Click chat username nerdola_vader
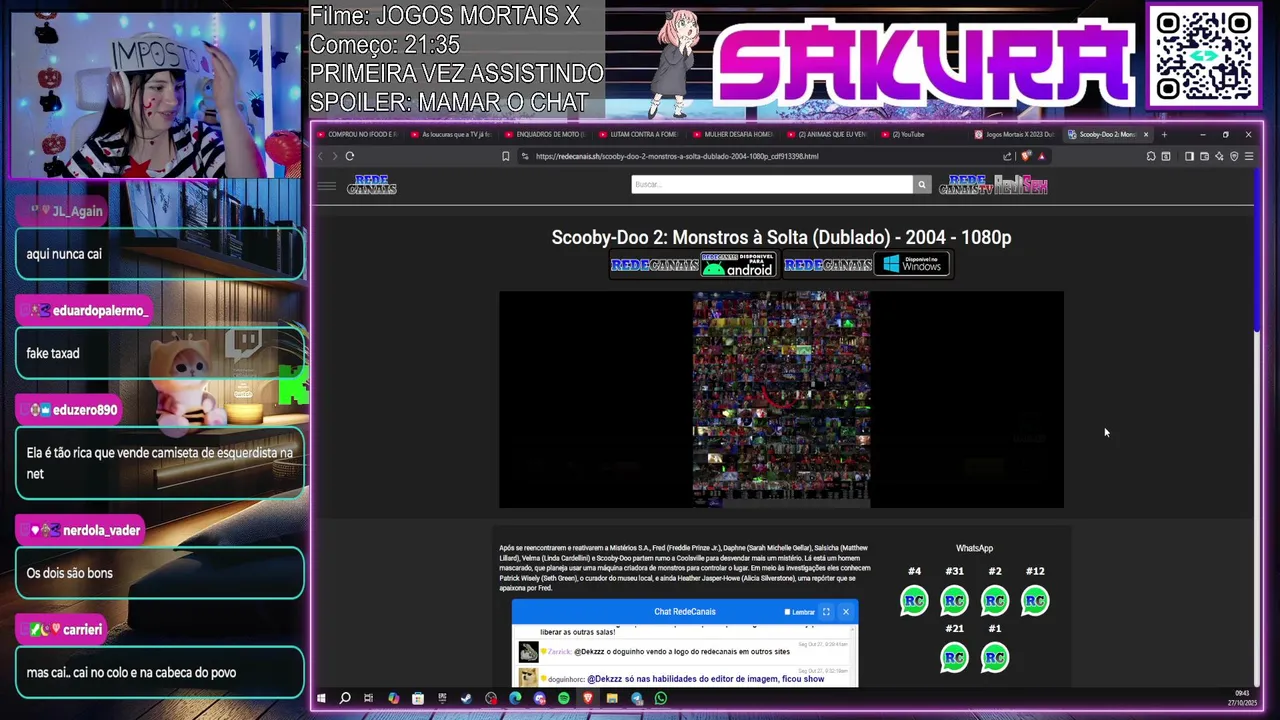This screenshot has height=720, width=1280. pos(101,530)
